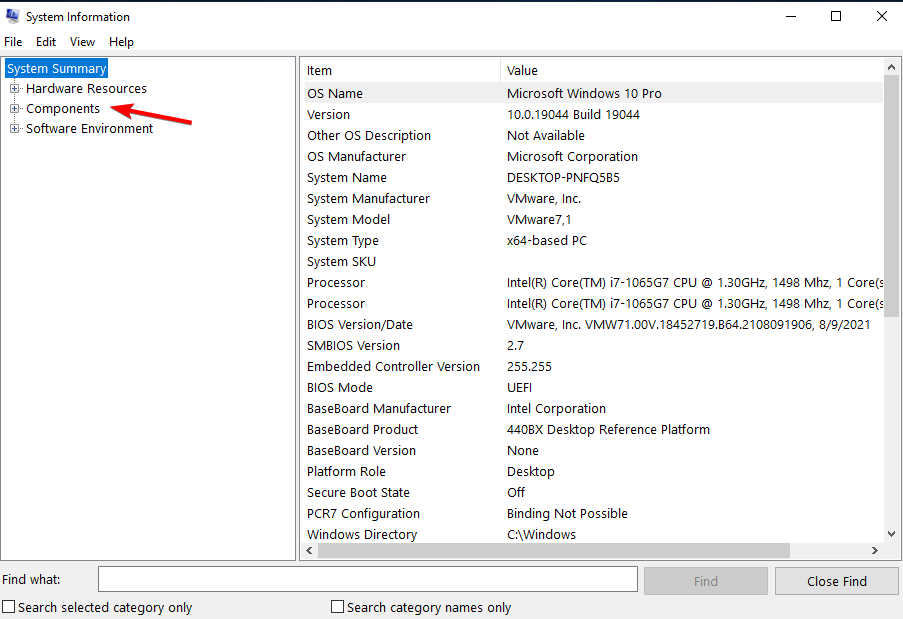This screenshot has height=619, width=903.
Task: Click the value 255.255
Action: (x=529, y=367)
